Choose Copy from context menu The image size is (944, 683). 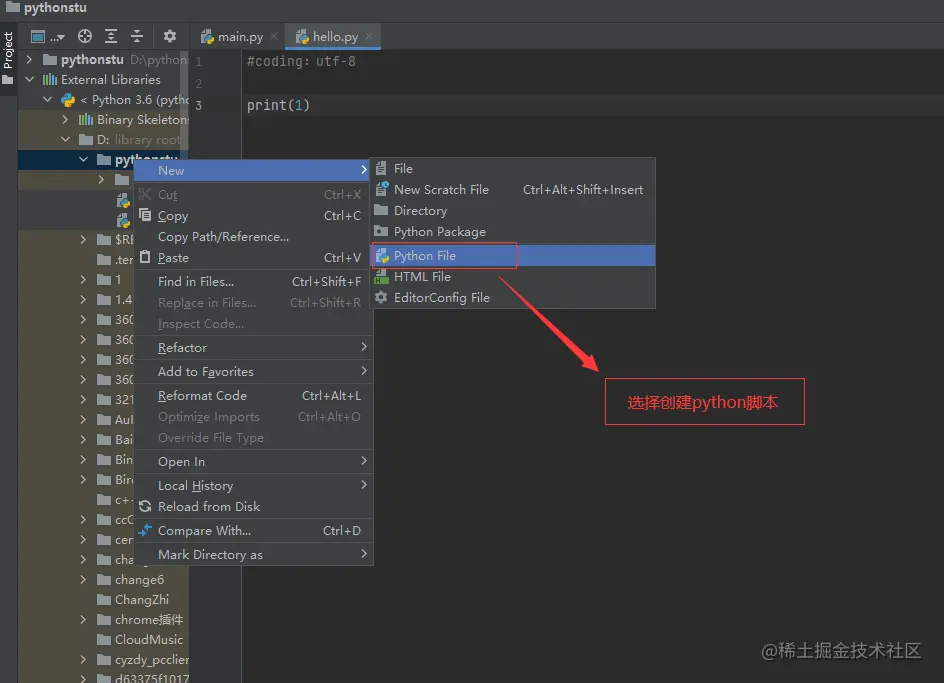253,216
